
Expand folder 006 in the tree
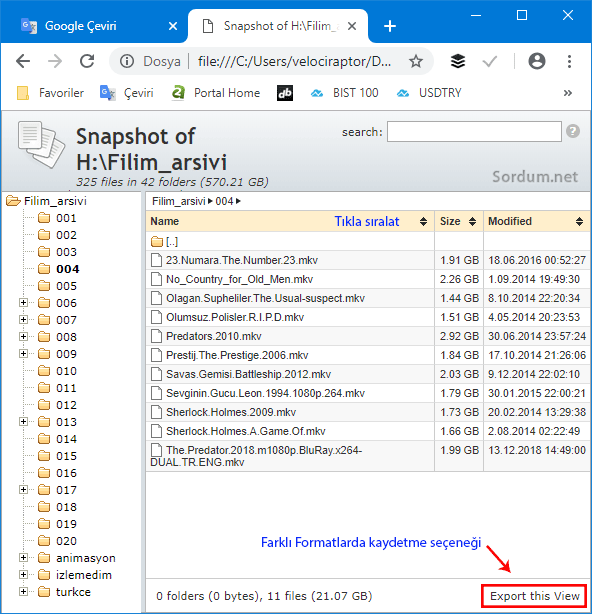(x=23, y=302)
